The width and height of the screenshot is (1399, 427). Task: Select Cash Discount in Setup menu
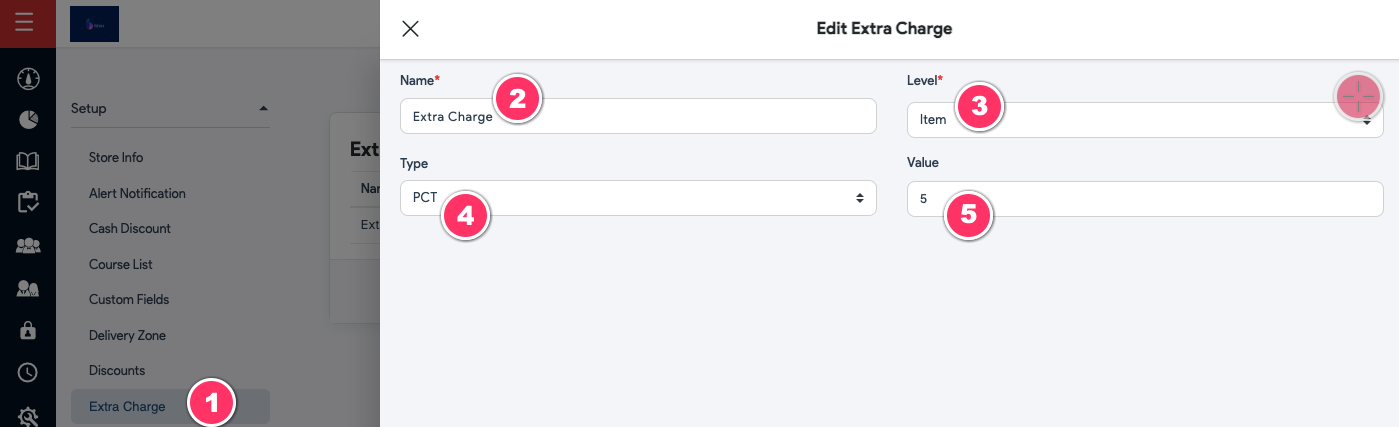pyautogui.click(x=130, y=229)
